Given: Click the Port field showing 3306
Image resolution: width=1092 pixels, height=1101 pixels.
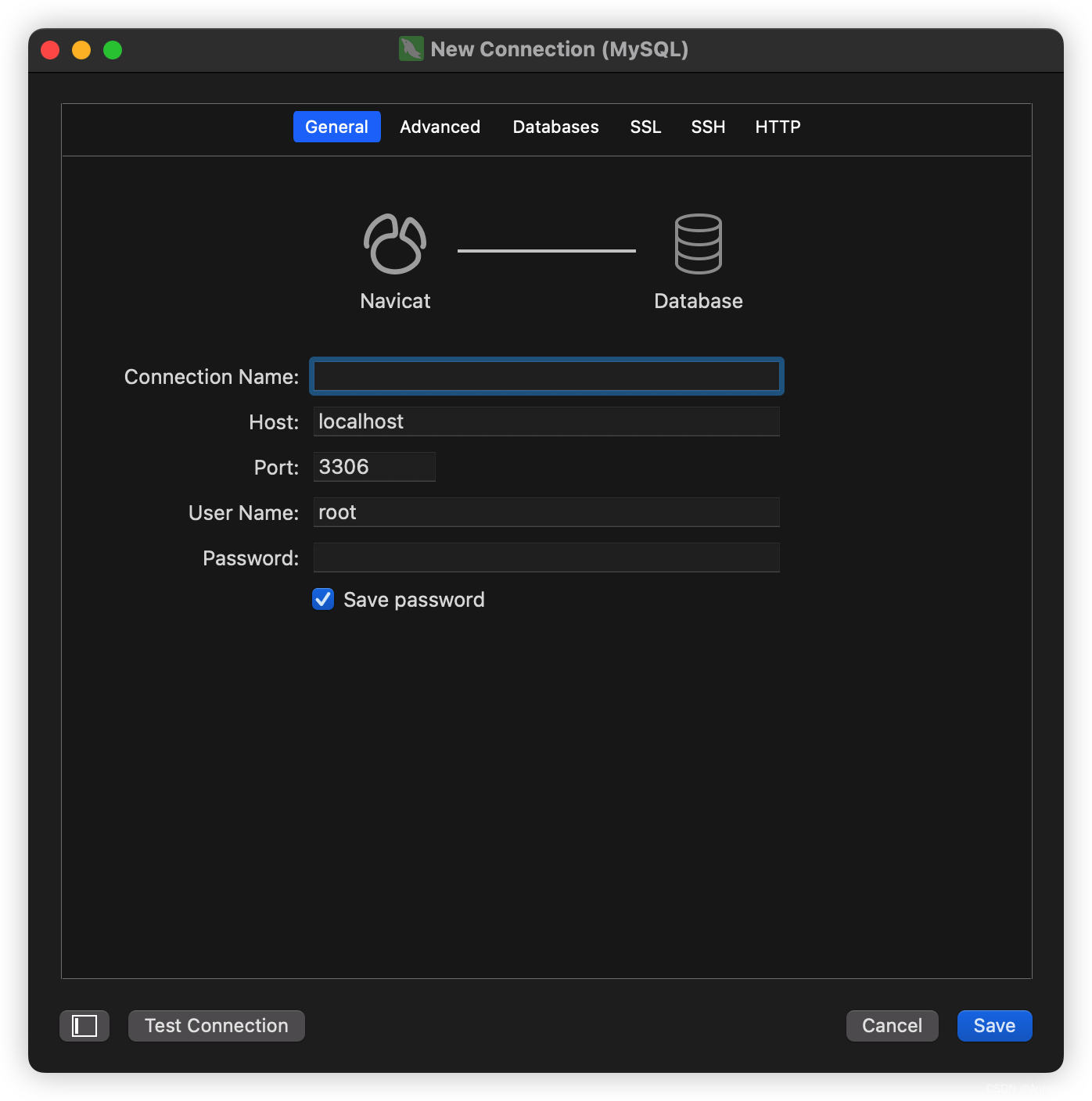Looking at the screenshot, I should pyautogui.click(x=375, y=467).
